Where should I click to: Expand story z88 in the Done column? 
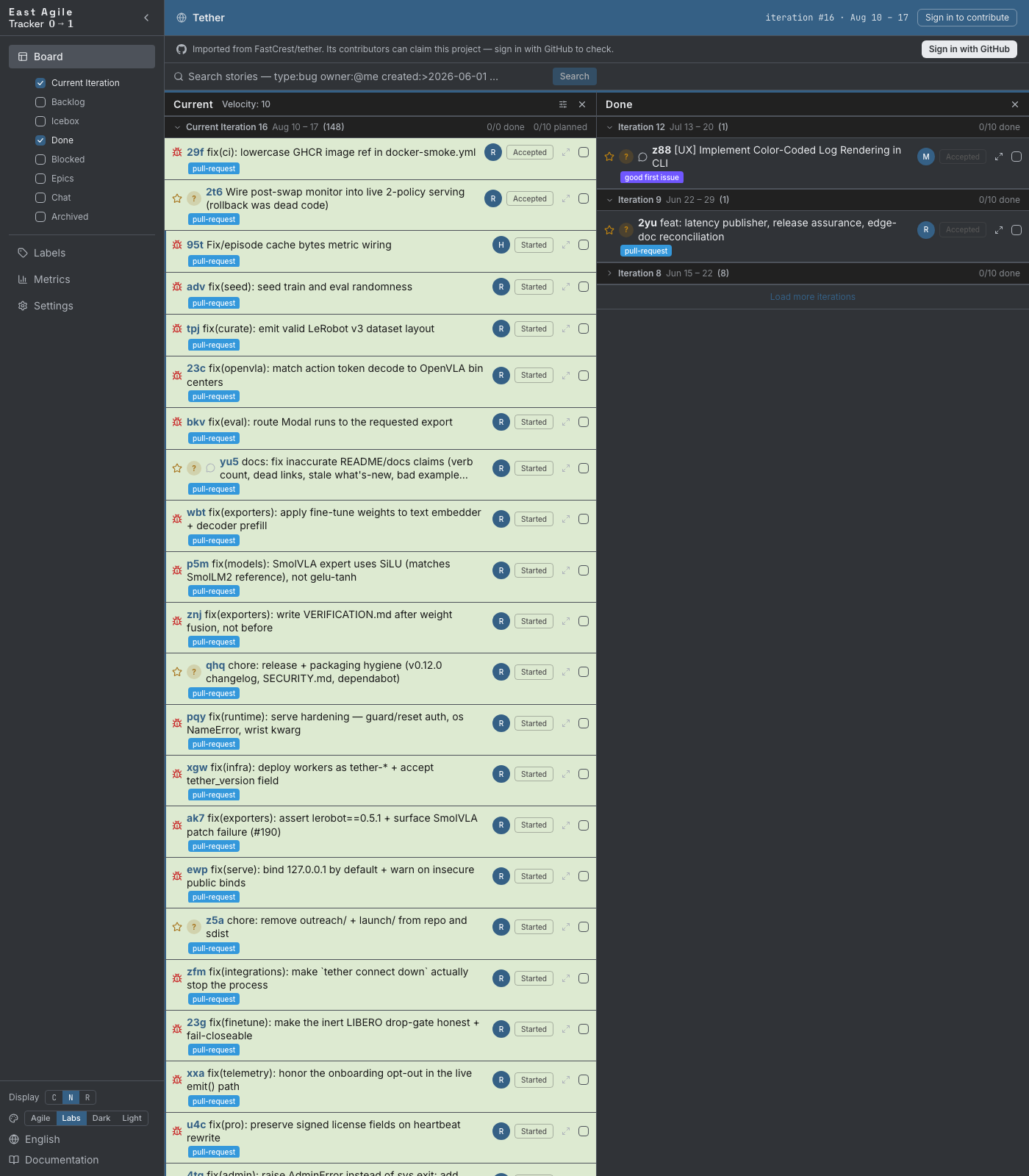pos(999,157)
